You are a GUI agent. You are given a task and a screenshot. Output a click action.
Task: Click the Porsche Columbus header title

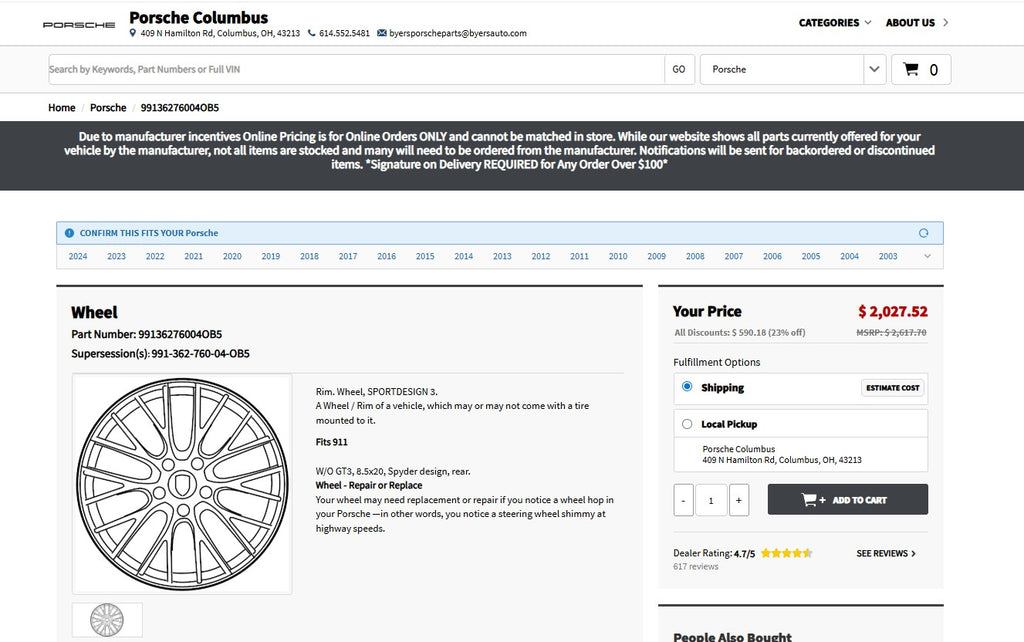coord(199,18)
